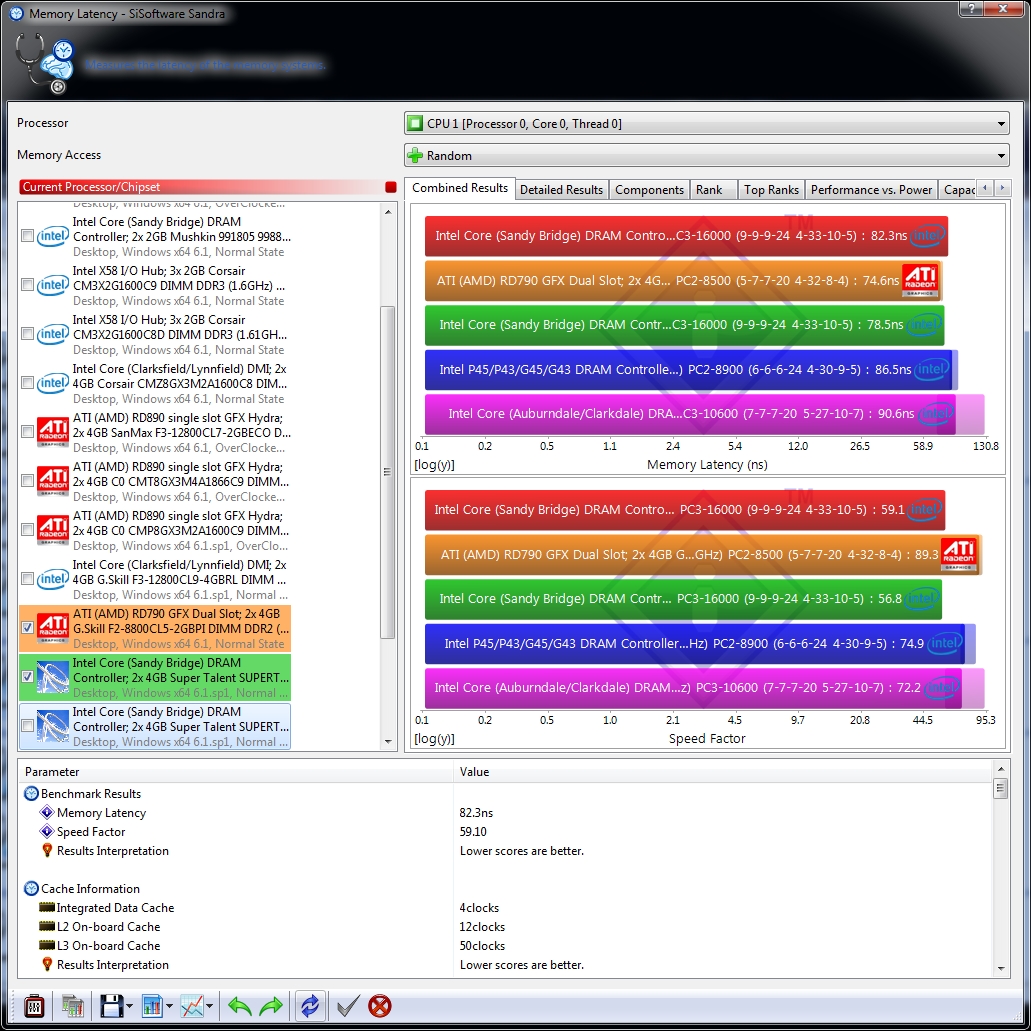
Task: Click the red cancel X icon
Action: coord(379,1006)
